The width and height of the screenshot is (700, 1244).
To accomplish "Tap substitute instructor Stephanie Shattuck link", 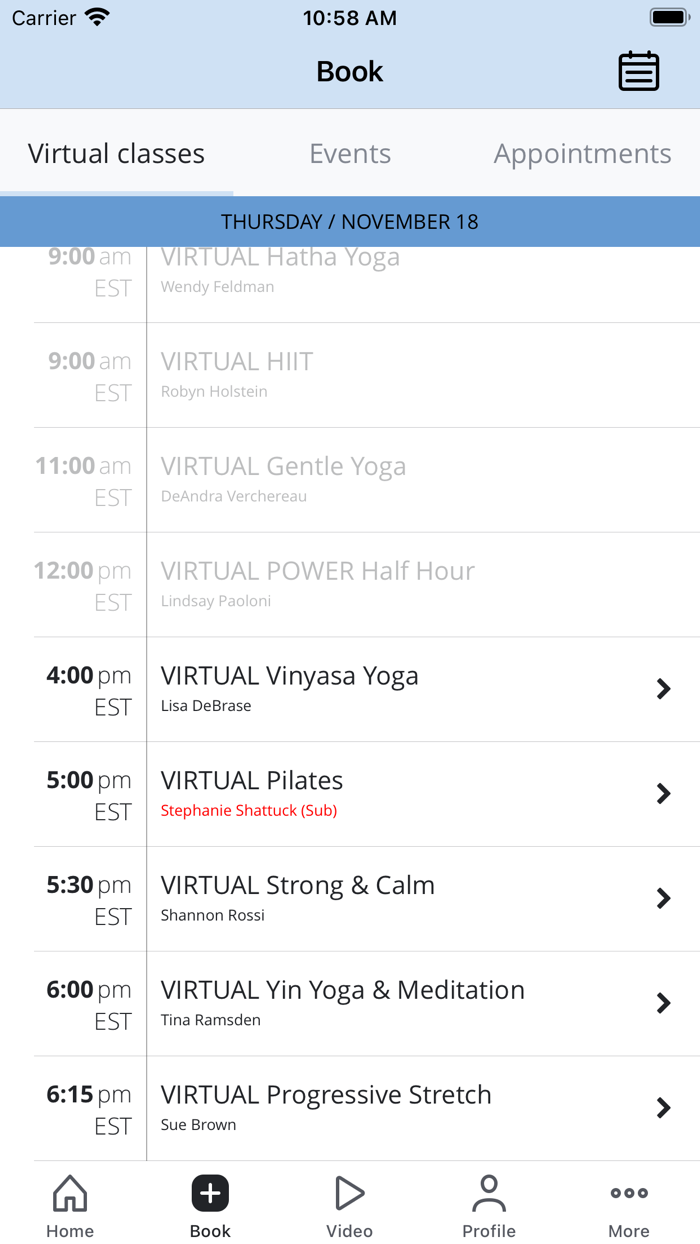I will click(249, 811).
